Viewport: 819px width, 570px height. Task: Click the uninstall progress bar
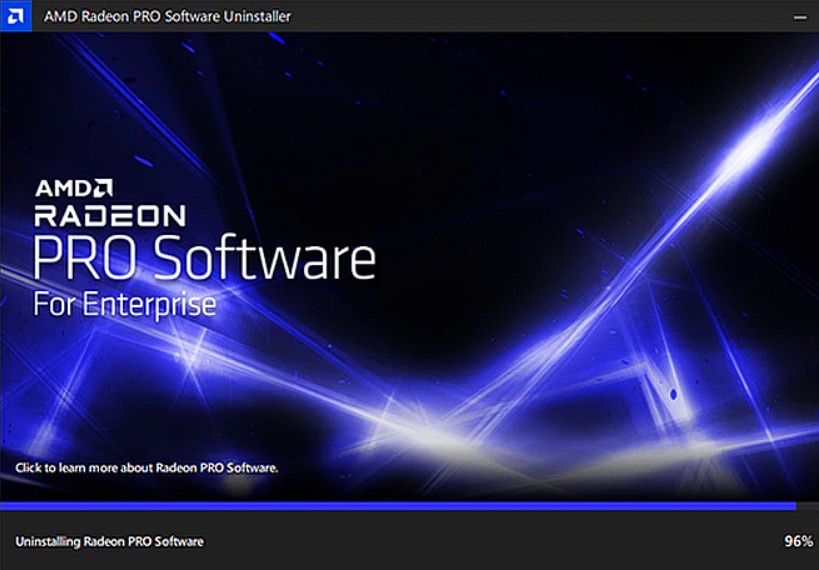[410, 506]
